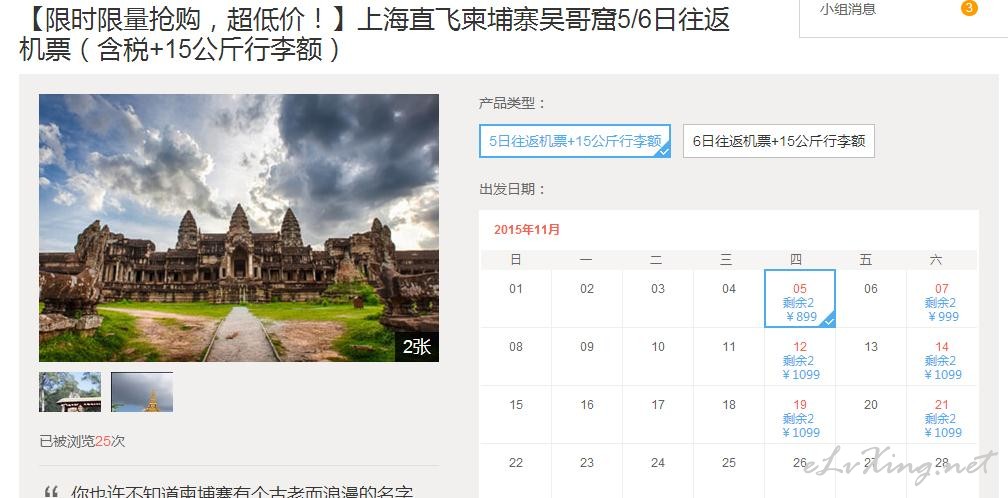Select the second small gallery thumbnail
Viewport: 1008px width, 498px height.
(x=142, y=392)
